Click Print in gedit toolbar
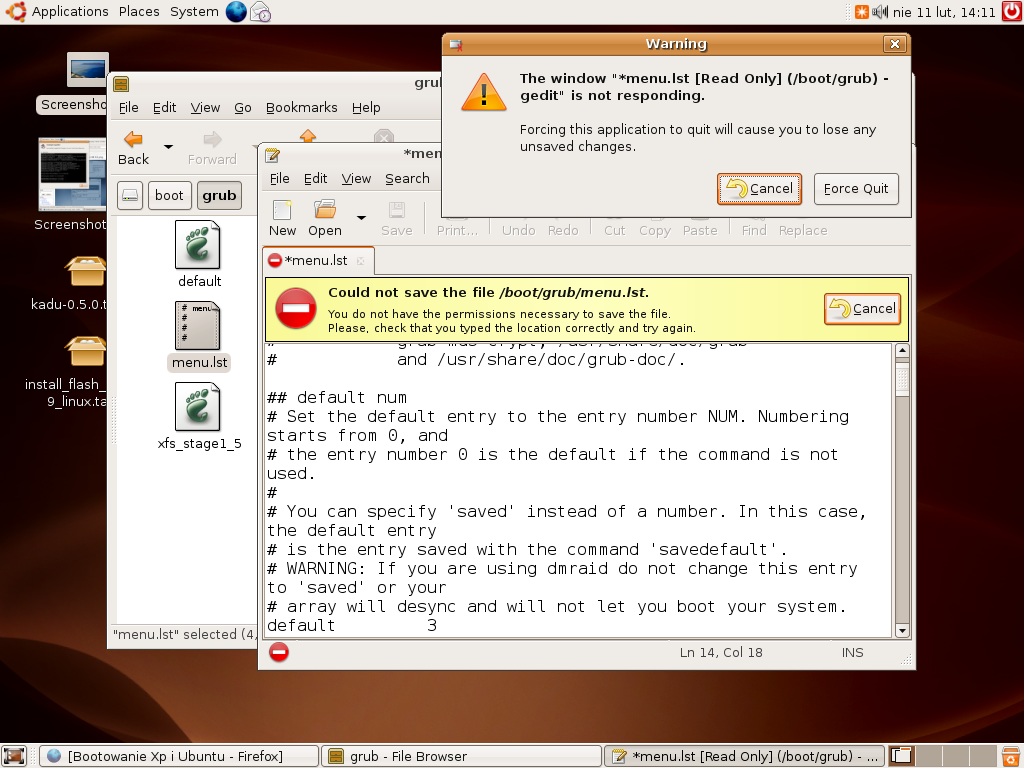This screenshot has height=768, width=1024. click(457, 230)
